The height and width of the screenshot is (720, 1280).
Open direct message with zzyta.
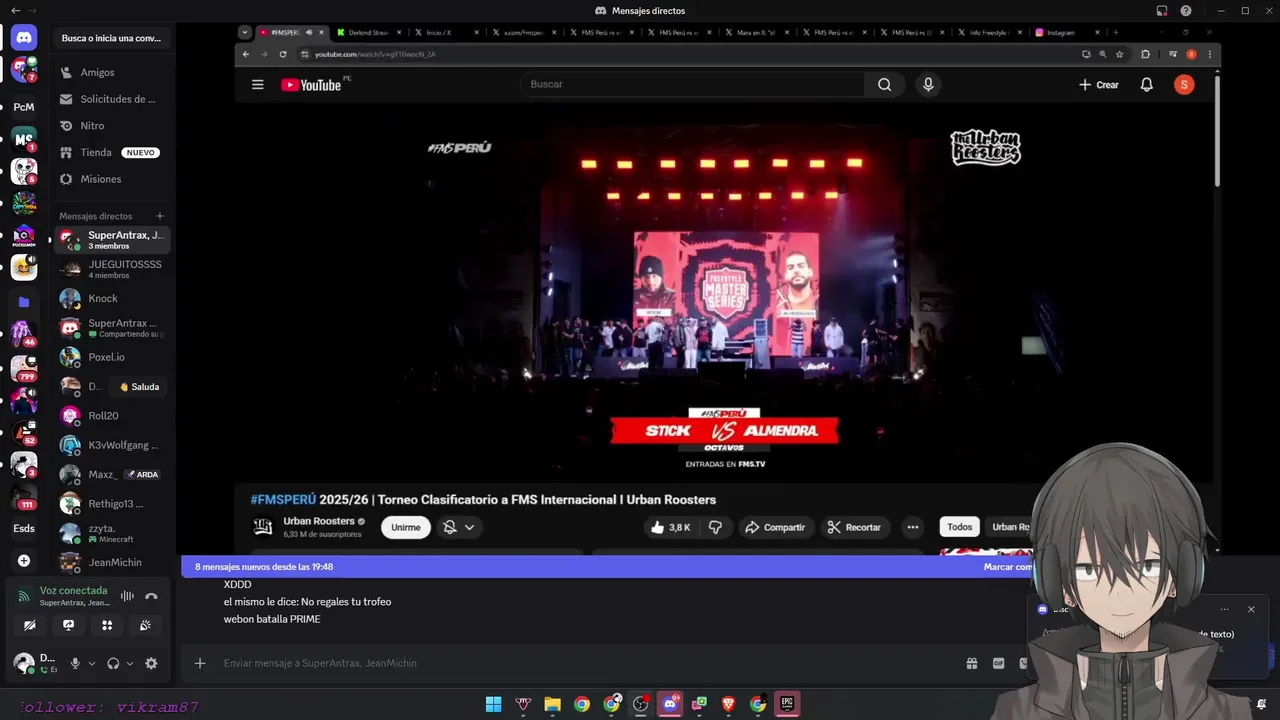pyautogui.click(x=111, y=533)
